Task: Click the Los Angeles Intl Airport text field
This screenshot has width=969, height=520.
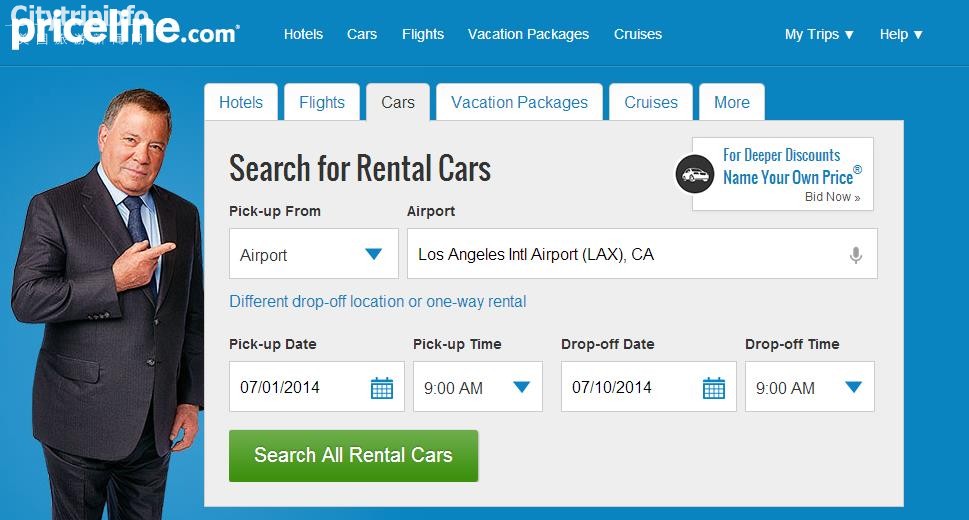Action: click(x=642, y=254)
